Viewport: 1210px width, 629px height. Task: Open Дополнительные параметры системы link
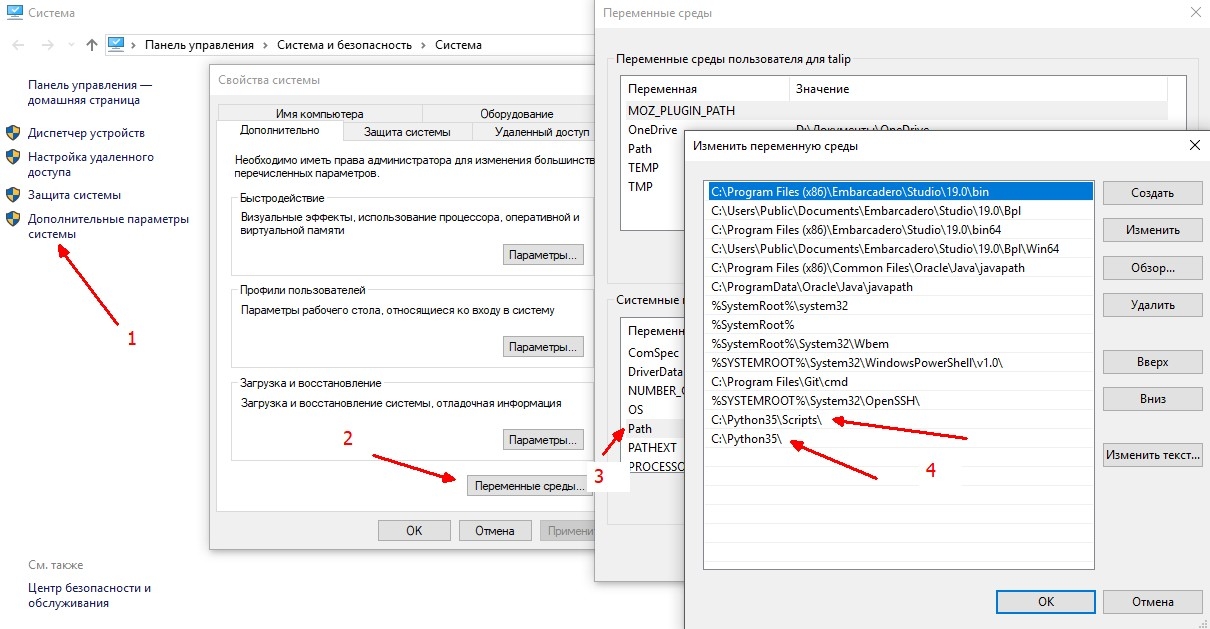pos(107,226)
